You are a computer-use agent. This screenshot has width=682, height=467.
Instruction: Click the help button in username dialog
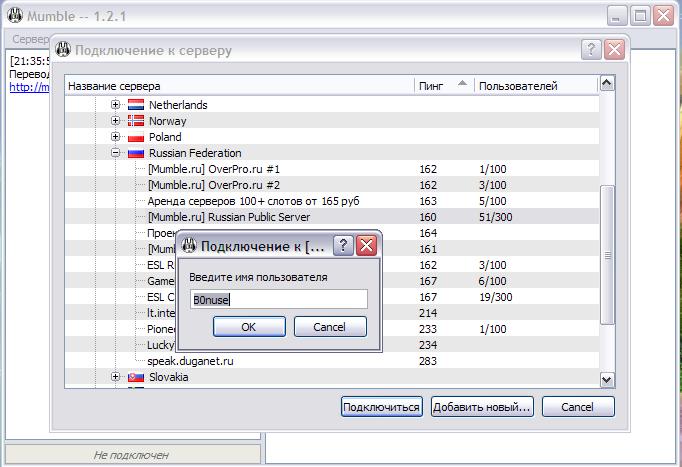[342, 246]
